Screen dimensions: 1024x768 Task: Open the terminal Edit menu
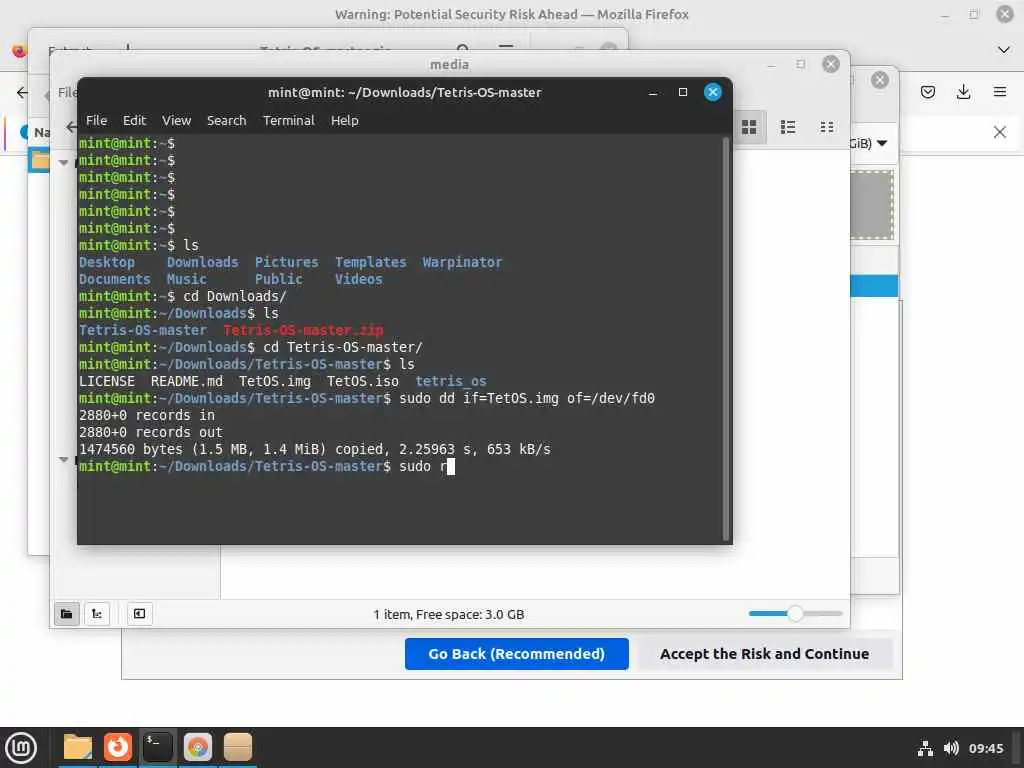[134, 120]
